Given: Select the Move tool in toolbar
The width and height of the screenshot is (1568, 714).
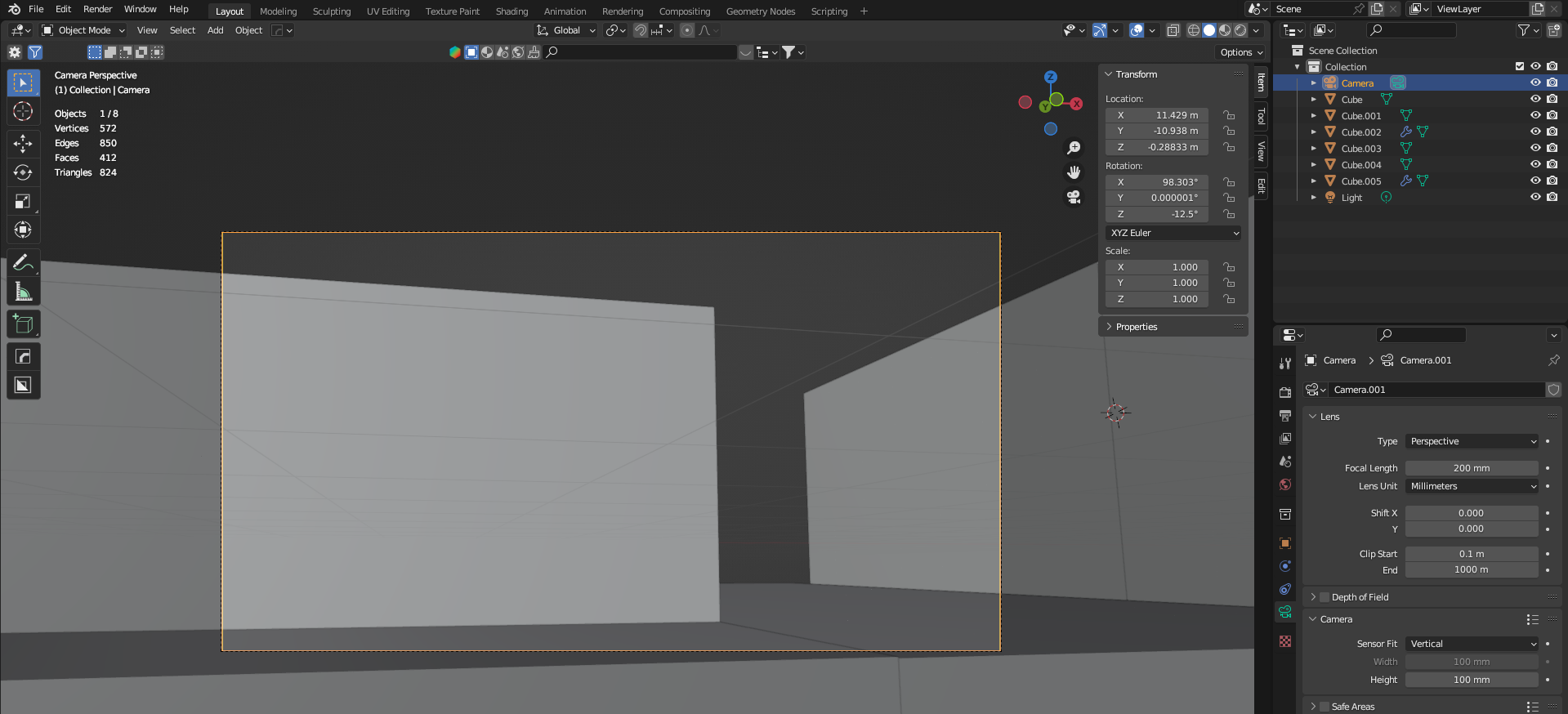Looking at the screenshot, I should pyautogui.click(x=23, y=144).
